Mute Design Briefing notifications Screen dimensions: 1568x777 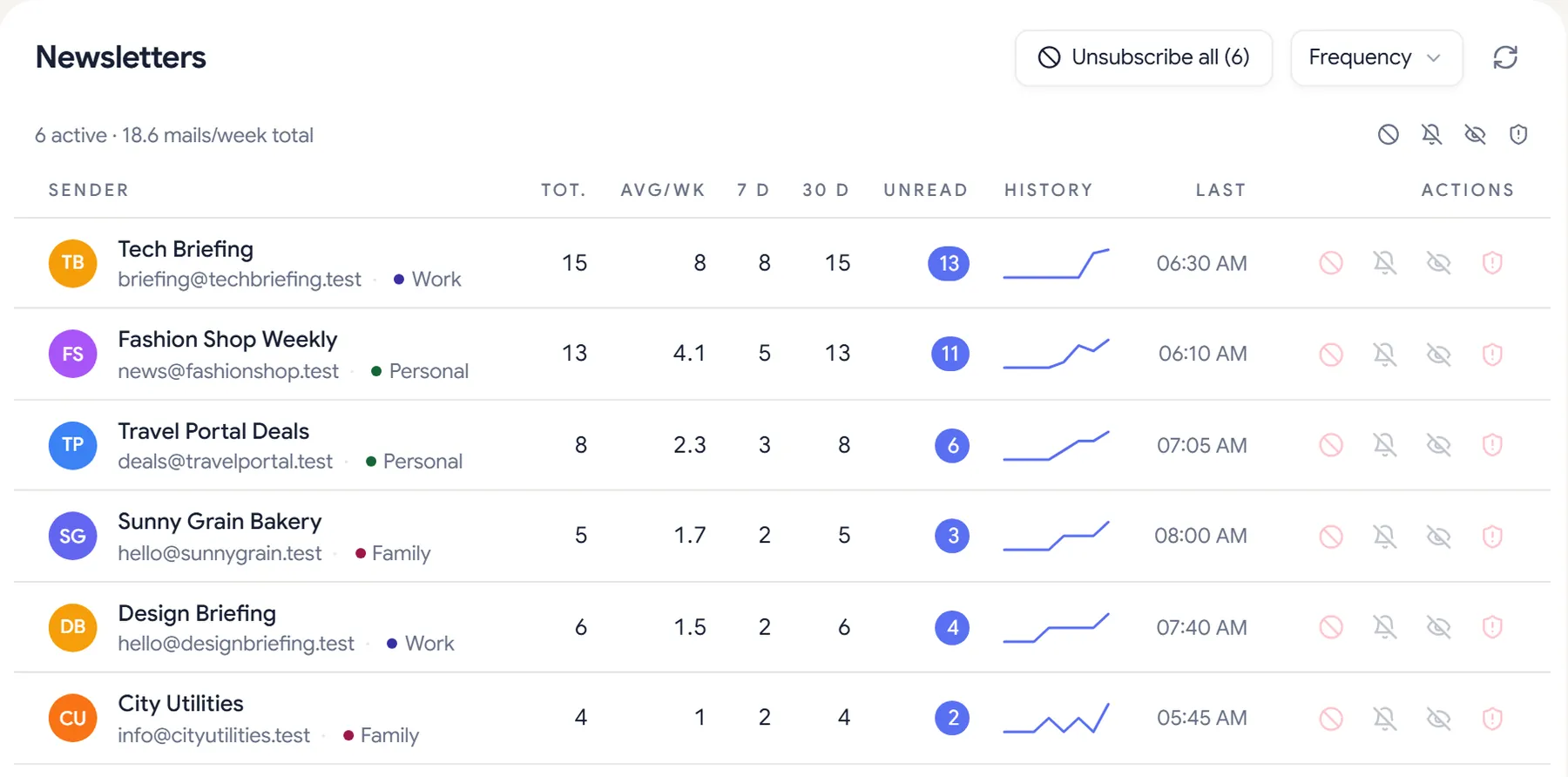(x=1385, y=627)
